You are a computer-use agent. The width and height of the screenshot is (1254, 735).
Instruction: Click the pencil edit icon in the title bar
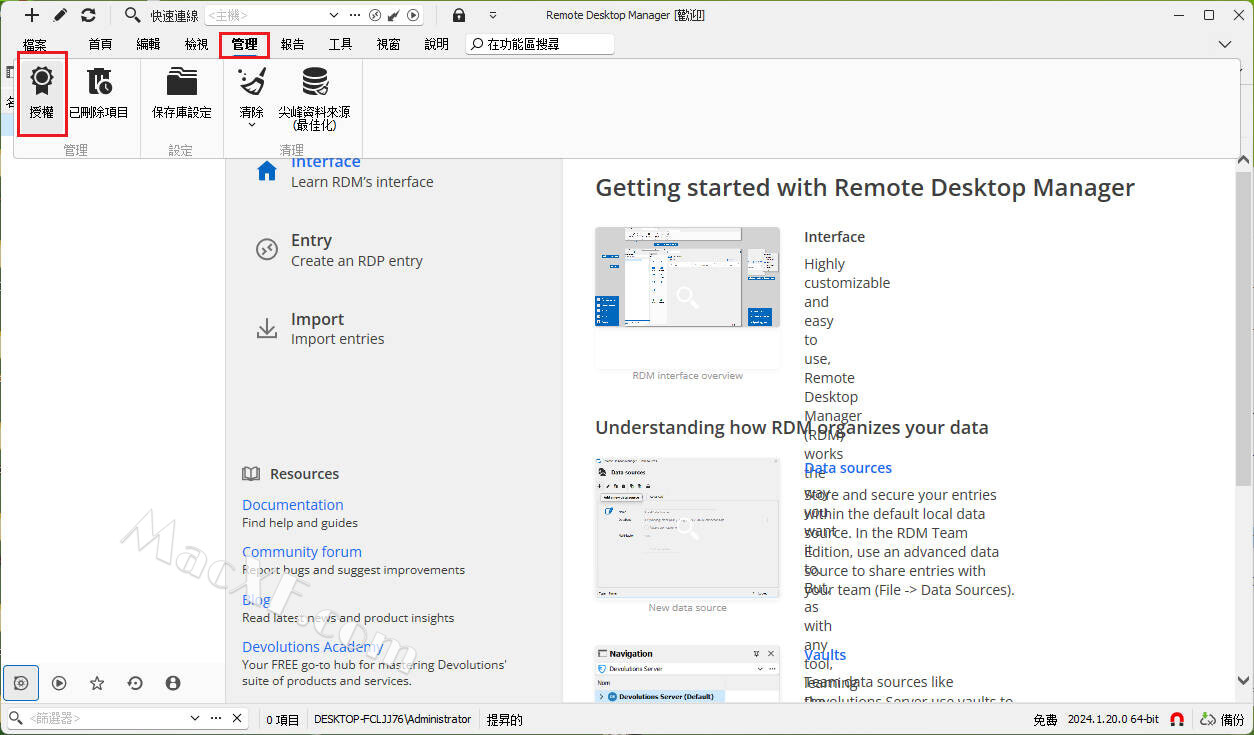(60, 15)
